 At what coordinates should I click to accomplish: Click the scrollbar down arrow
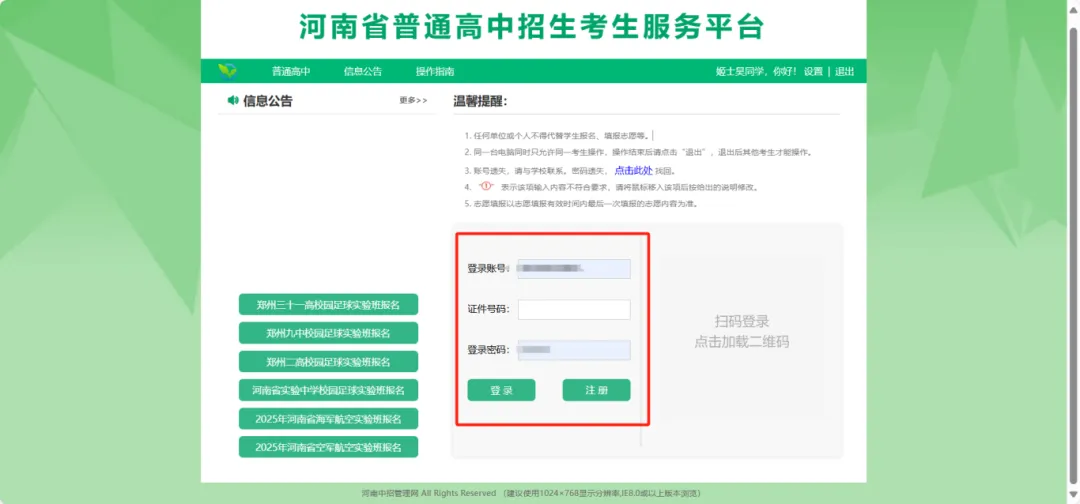pos(1072,494)
